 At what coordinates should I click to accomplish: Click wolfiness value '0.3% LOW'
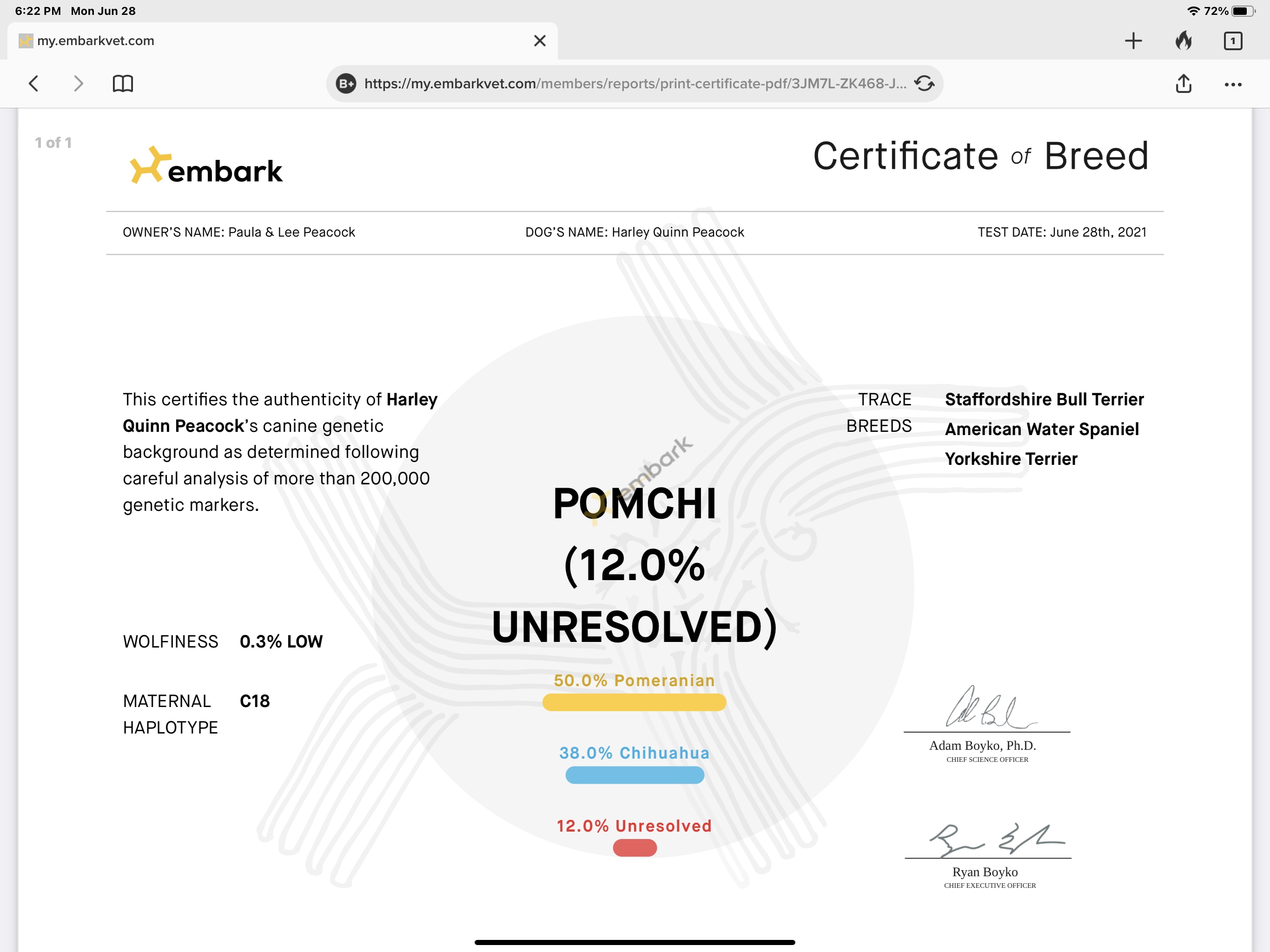281,641
